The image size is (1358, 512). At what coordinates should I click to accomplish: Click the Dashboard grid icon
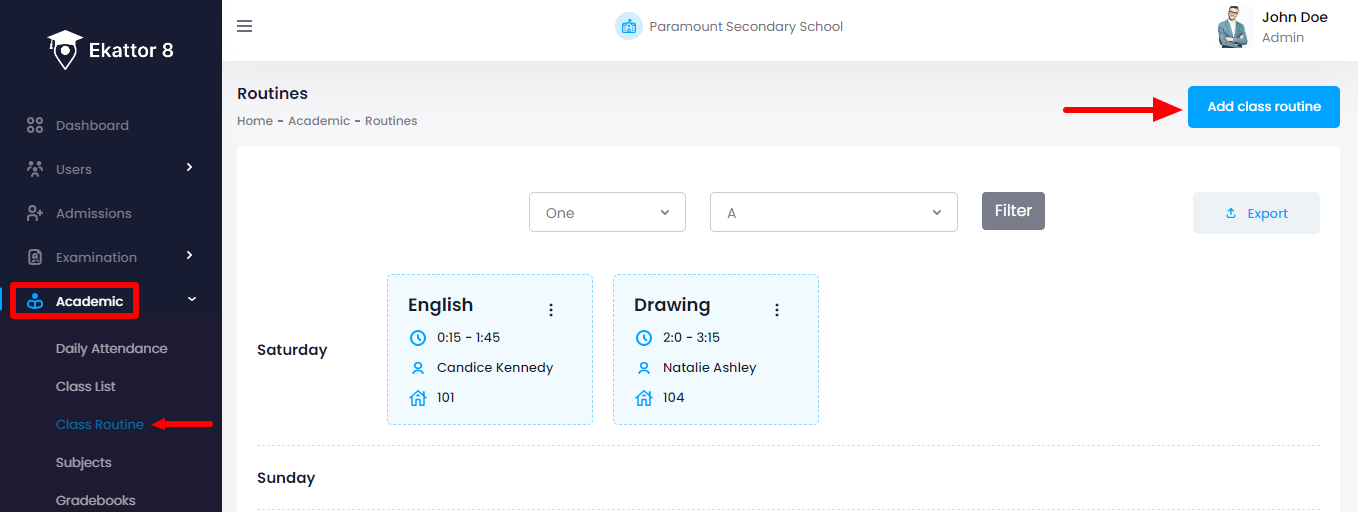pyautogui.click(x=35, y=125)
